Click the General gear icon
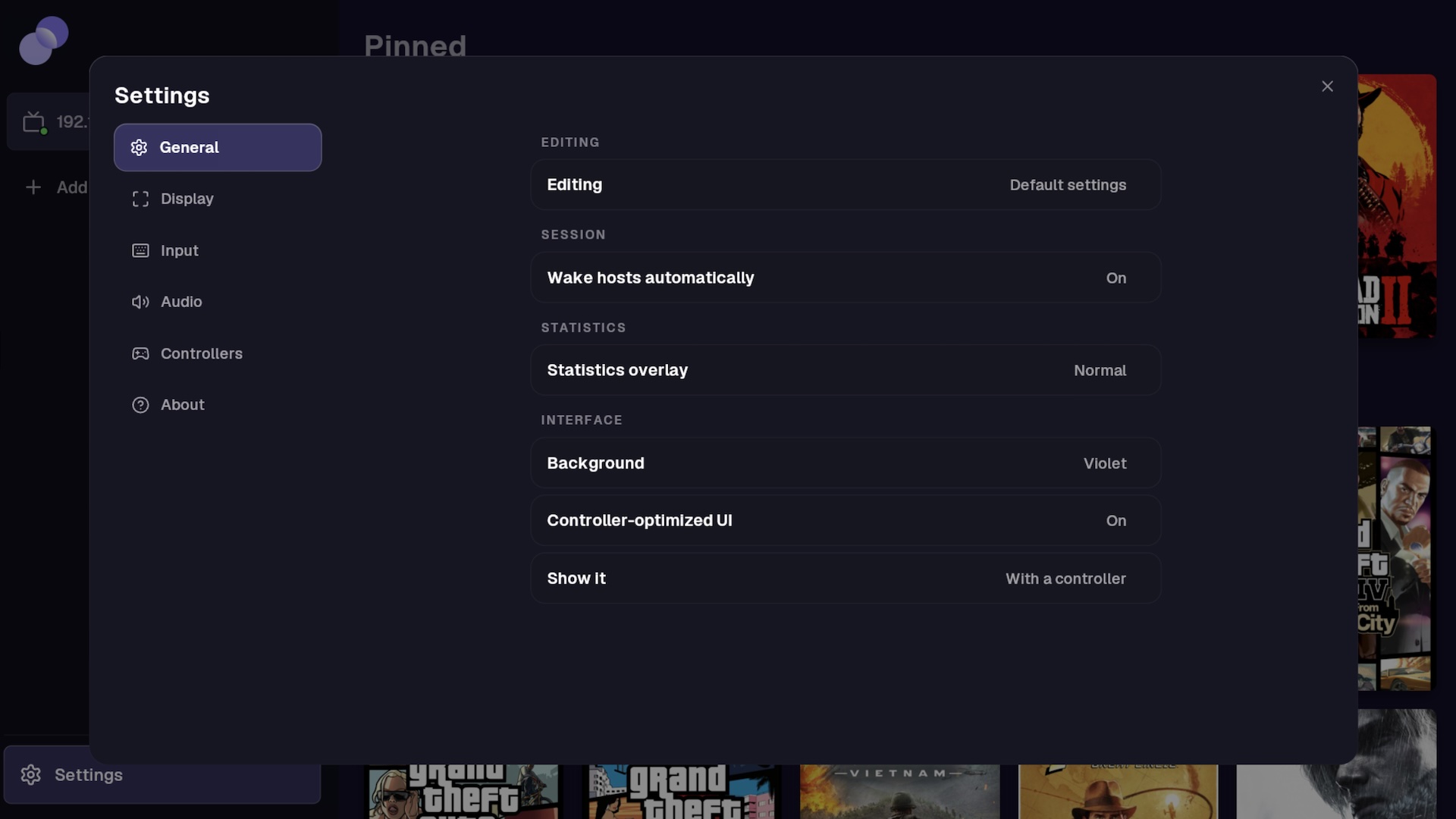1456x819 pixels. (139, 148)
